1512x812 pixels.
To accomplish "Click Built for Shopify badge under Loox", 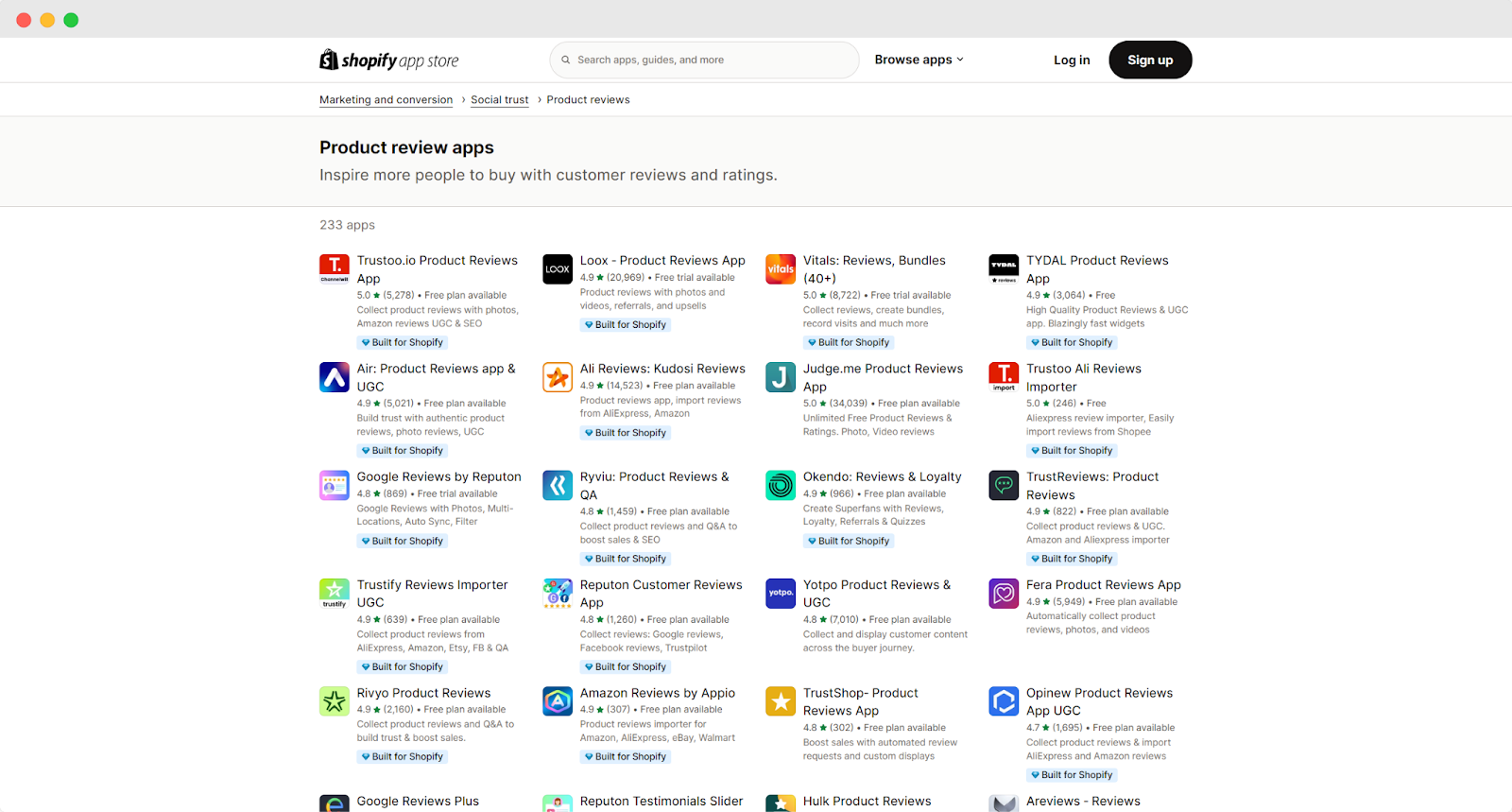I will coord(625,324).
